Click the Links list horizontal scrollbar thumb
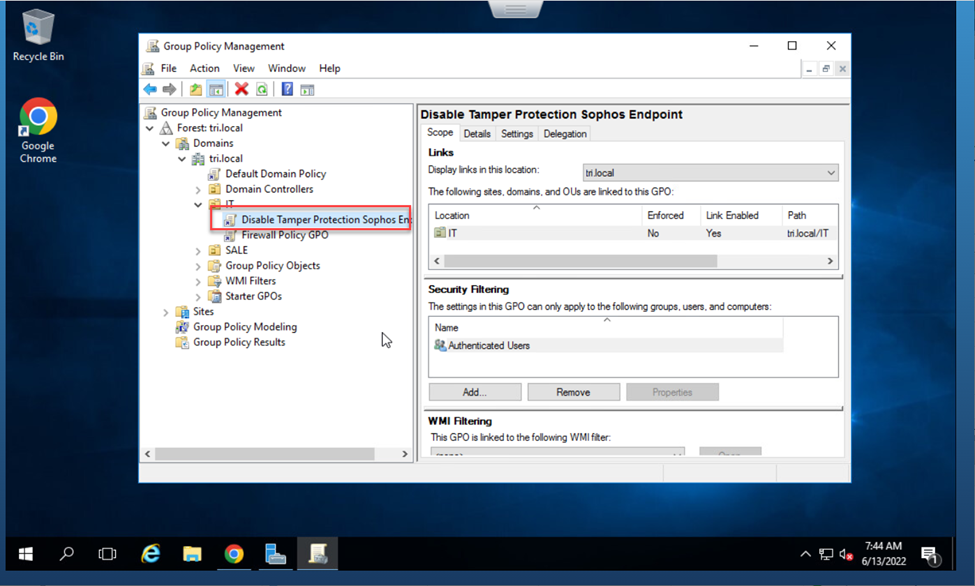The height and width of the screenshot is (586, 975). [581, 261]
